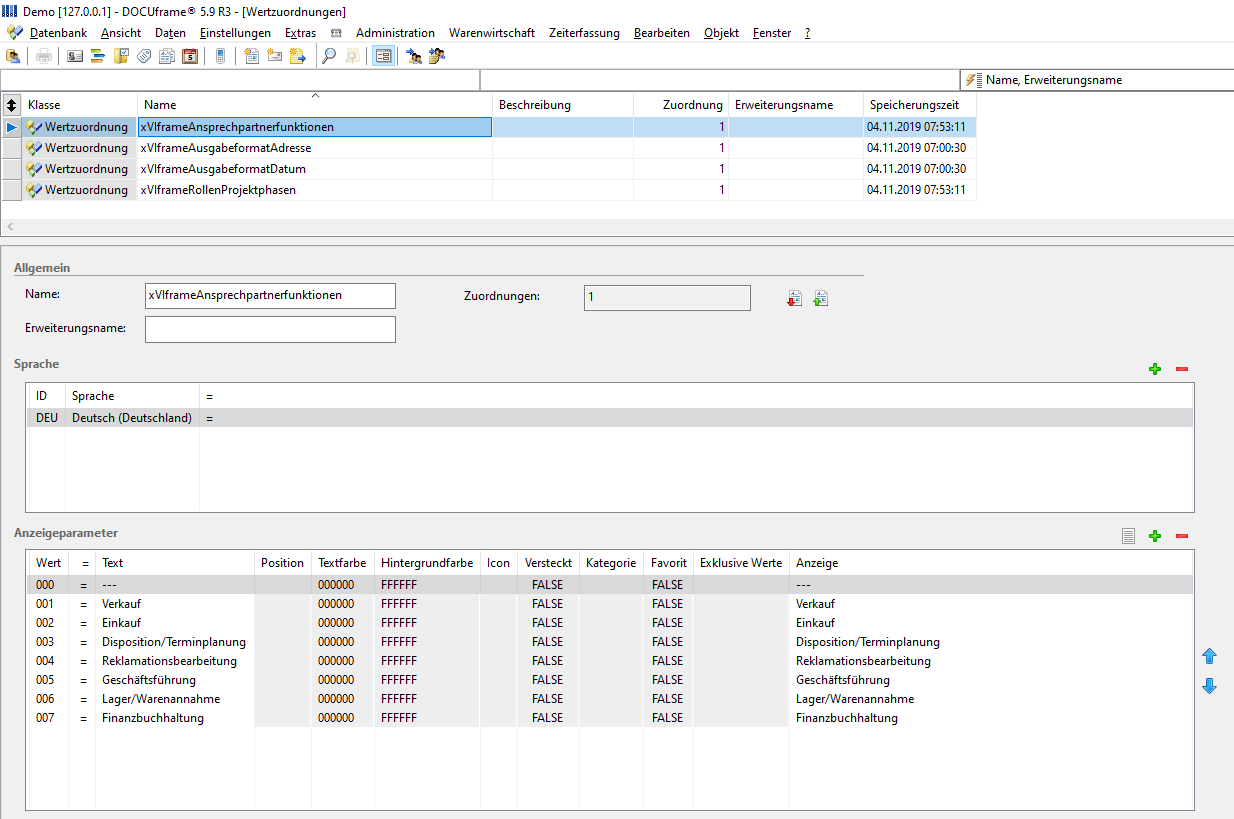Image resolution: width=1234 pixels, height=819 pixels.
Task: Sort list by Speicherungszeit column header
Action: [x=920, y=104]
